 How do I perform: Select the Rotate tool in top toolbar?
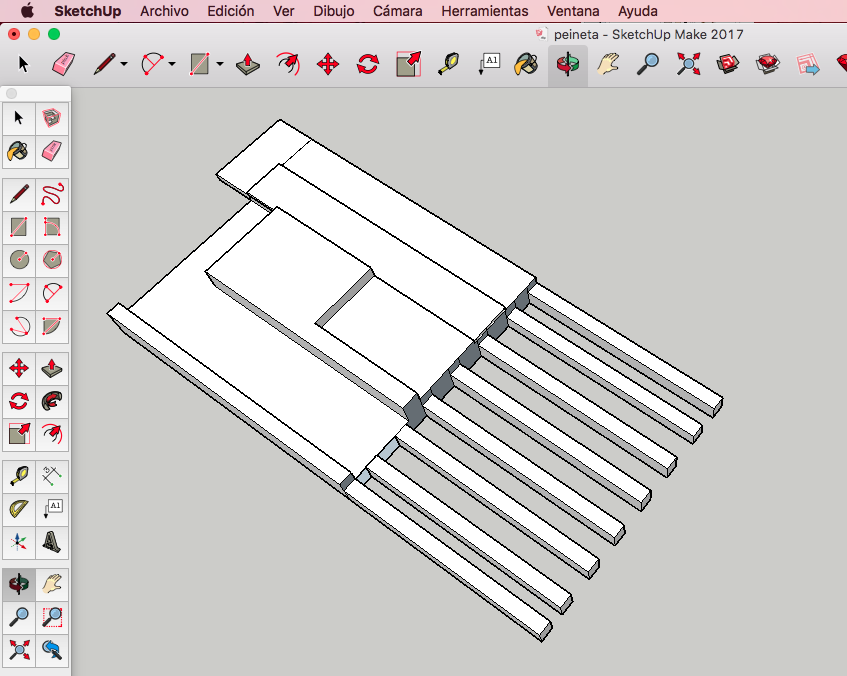pyautogui.click(x=368, y=64)
